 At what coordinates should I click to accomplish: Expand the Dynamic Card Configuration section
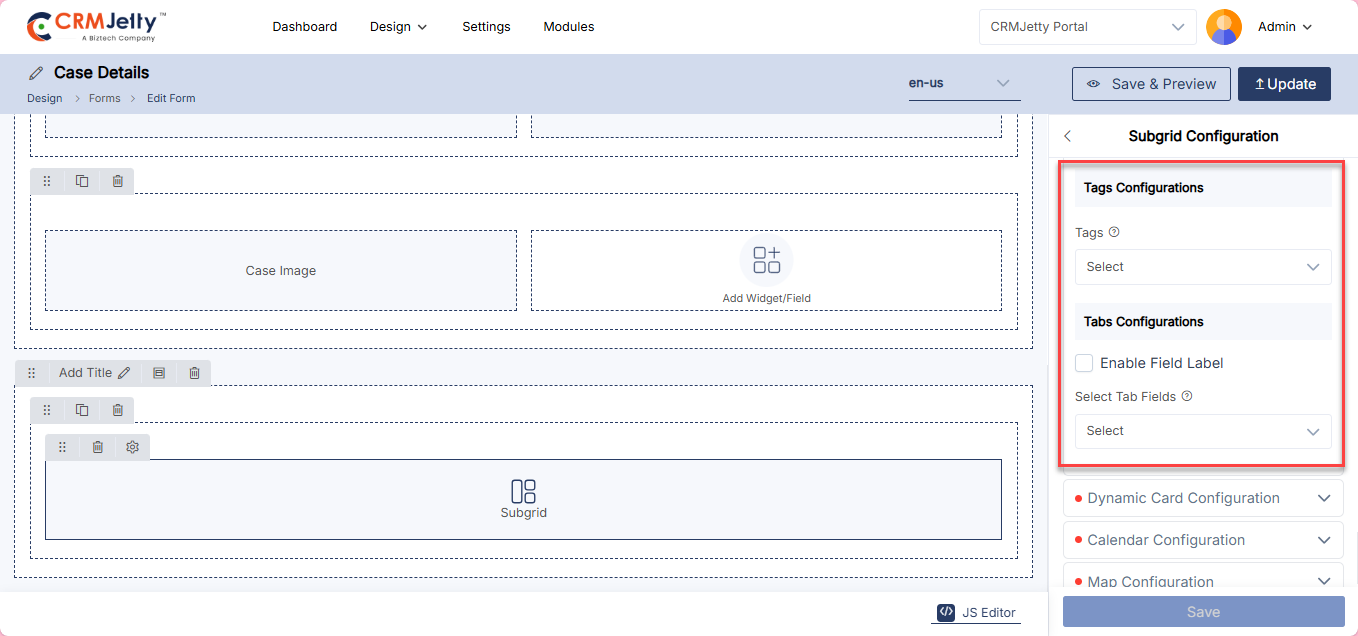pos(1203,498)
